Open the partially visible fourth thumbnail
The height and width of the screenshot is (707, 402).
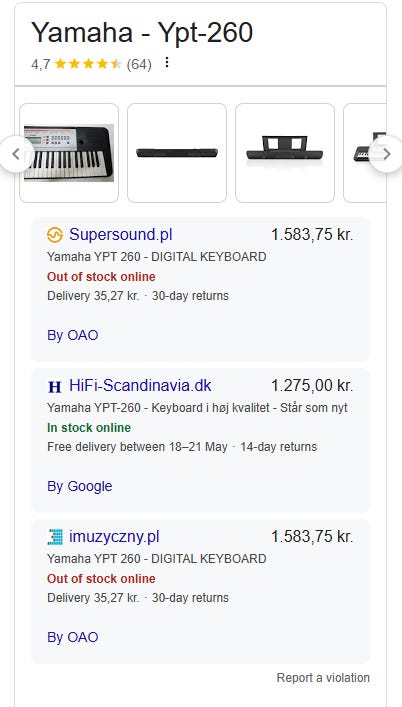(x=365, y=153)
